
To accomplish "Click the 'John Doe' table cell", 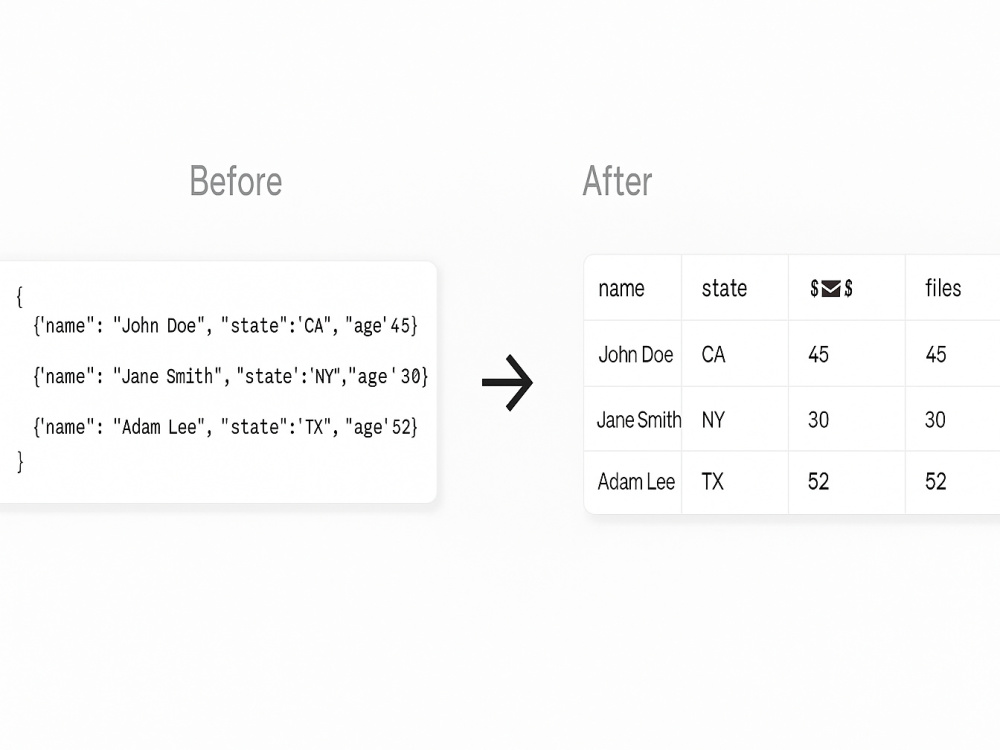I will click(635, 355).
